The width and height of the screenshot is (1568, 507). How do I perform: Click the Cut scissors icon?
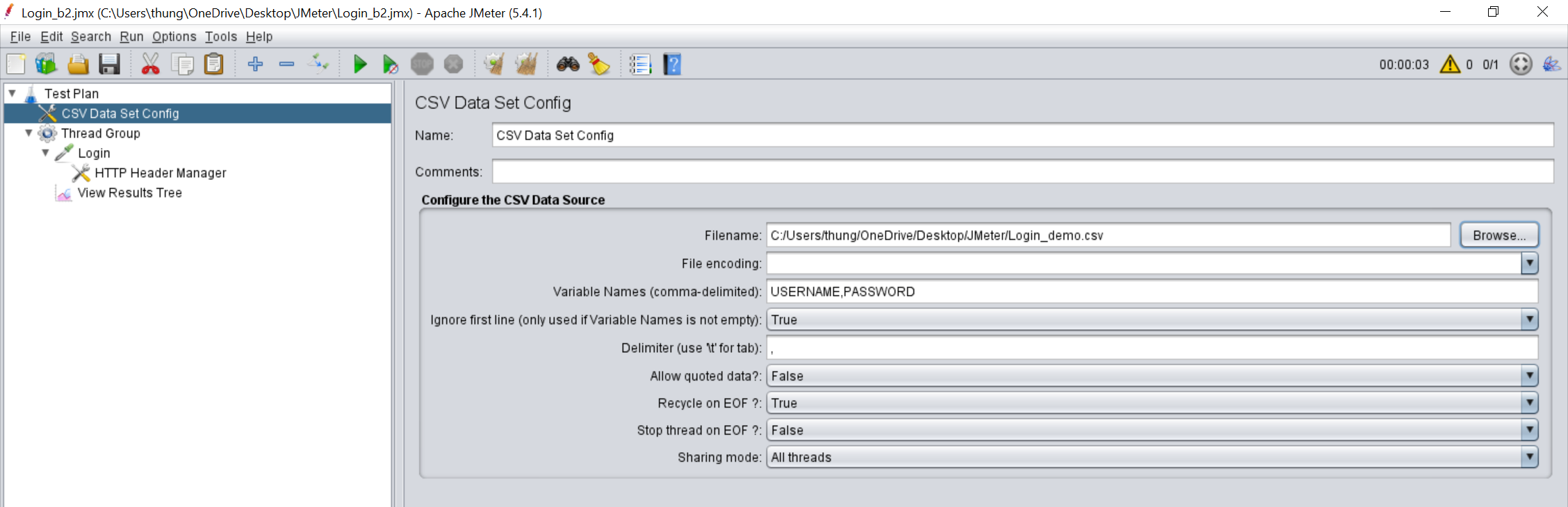coord(150,65)
